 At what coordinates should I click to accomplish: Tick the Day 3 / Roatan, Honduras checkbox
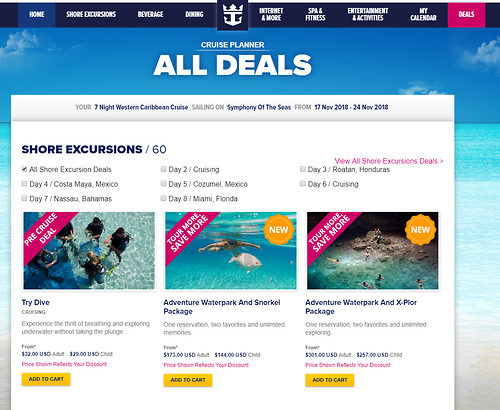pos(303,169)
